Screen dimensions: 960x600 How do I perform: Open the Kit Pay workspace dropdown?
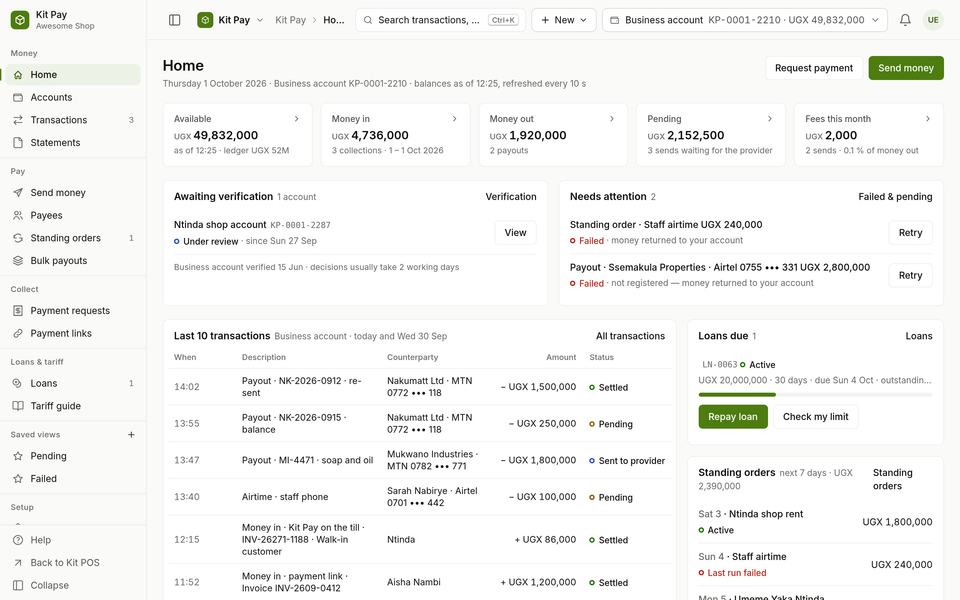tap(230, 20)
